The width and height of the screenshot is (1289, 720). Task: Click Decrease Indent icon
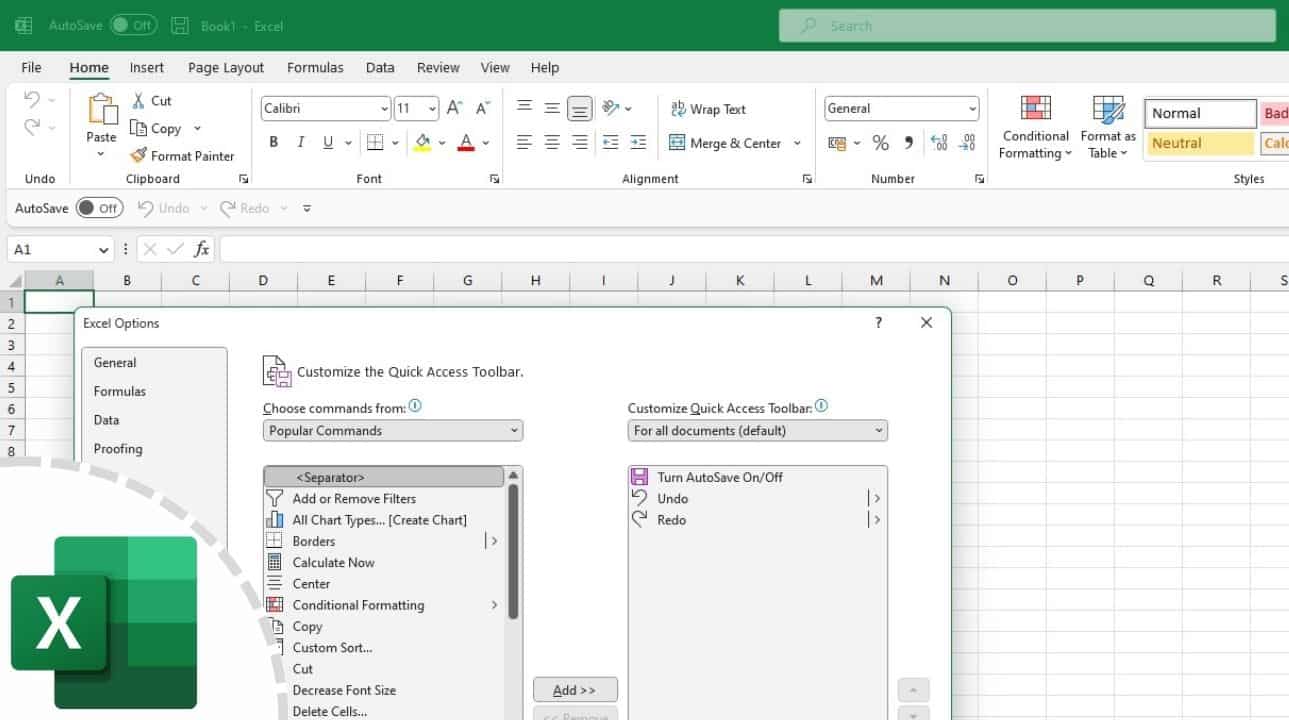610,143
